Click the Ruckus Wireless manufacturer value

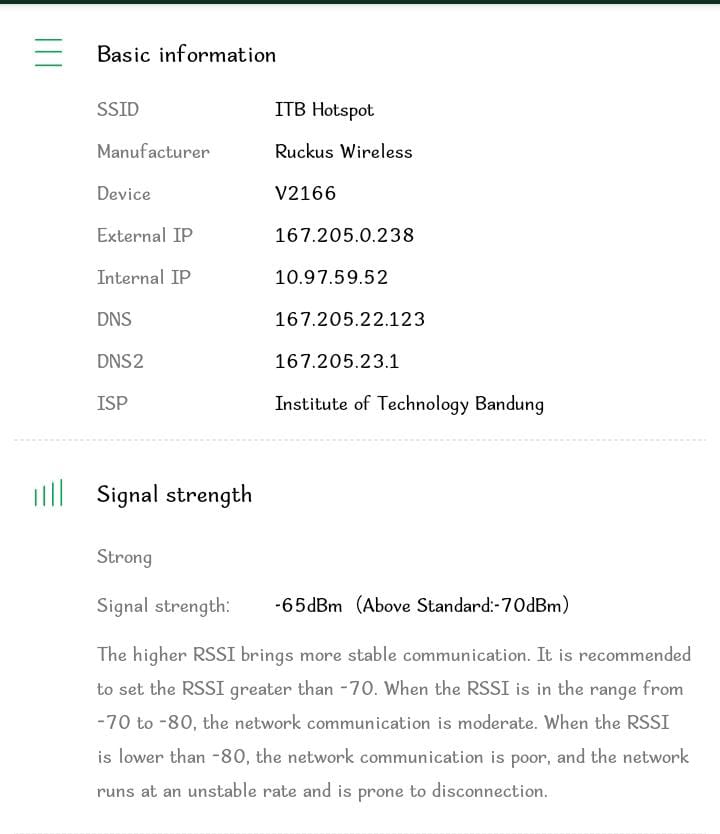[344, 152]
